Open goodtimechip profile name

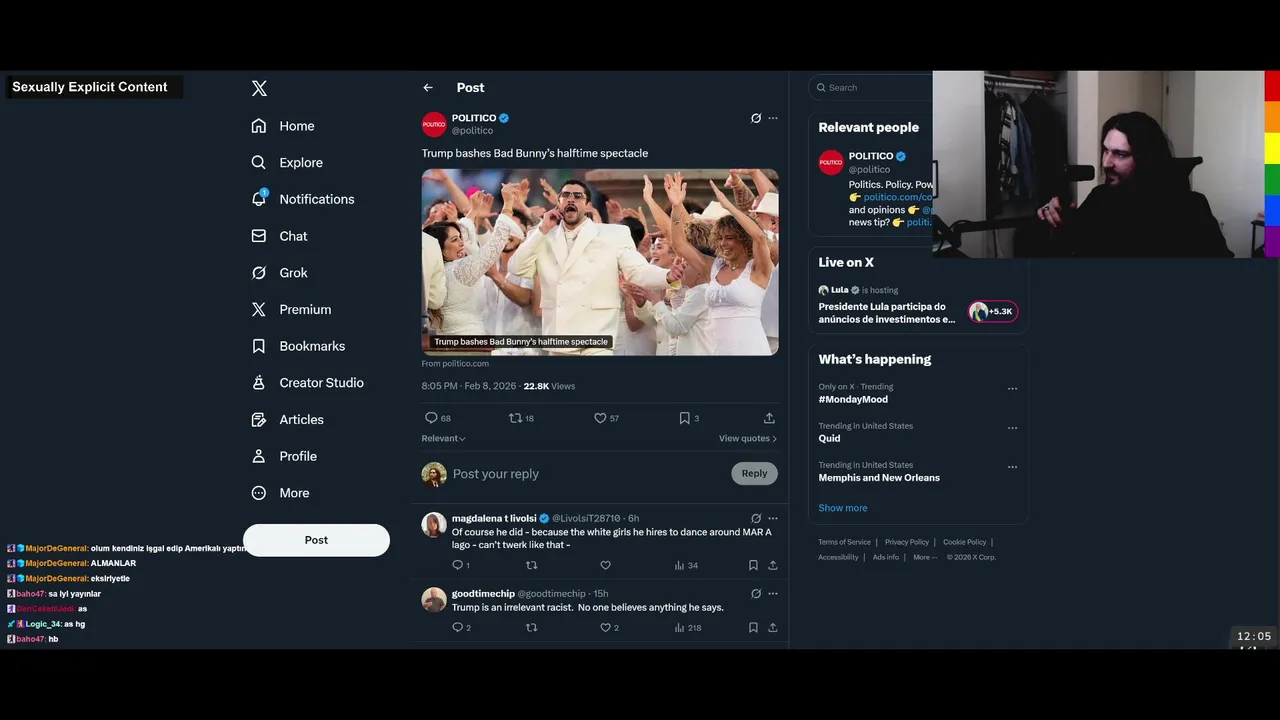[x=483, y=594]
